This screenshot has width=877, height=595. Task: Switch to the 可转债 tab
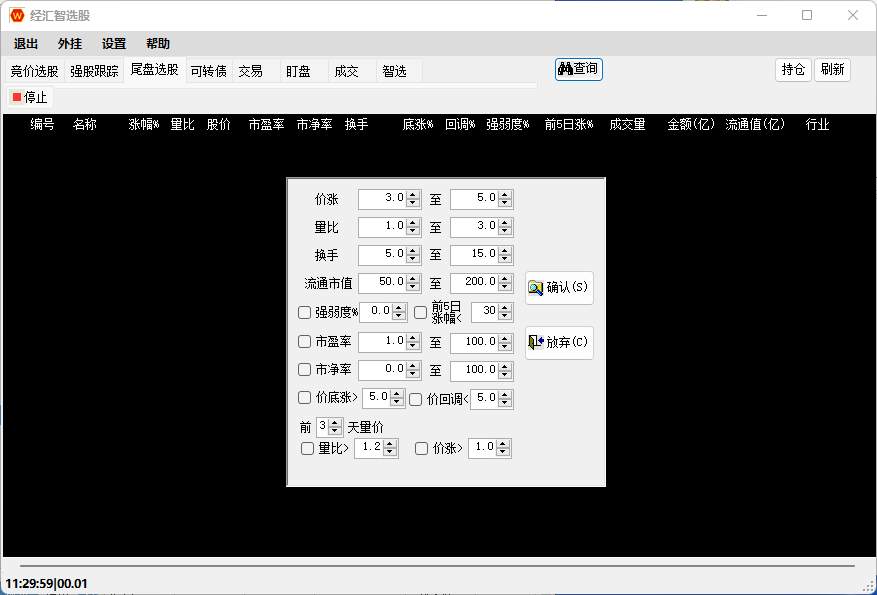[x=208, y=71]
